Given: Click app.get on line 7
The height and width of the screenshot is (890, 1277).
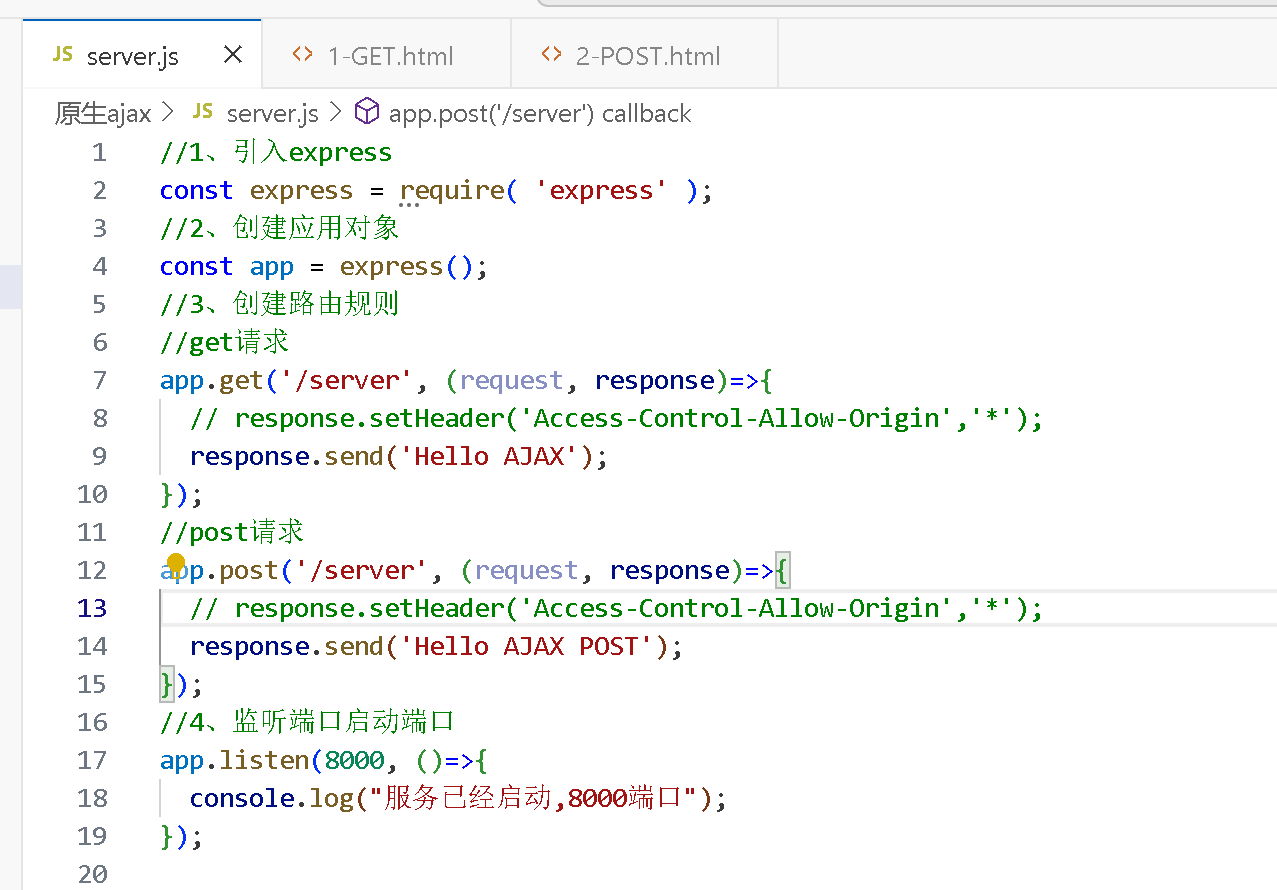Looking at the screenshot, I should pos(212,380).
